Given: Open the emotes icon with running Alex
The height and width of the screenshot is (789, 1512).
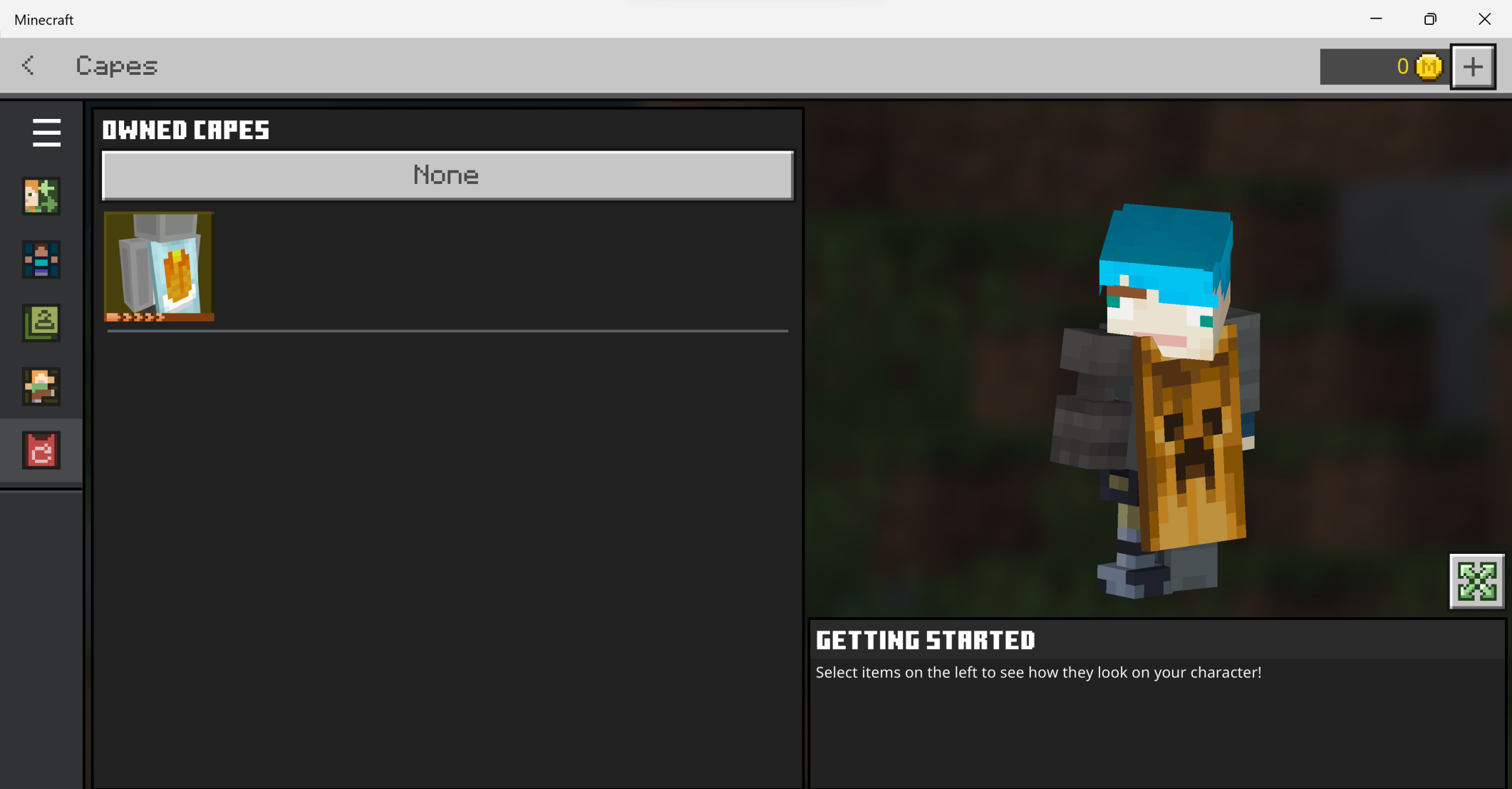Looking at the screenshot, I should [x=41, y=386].
